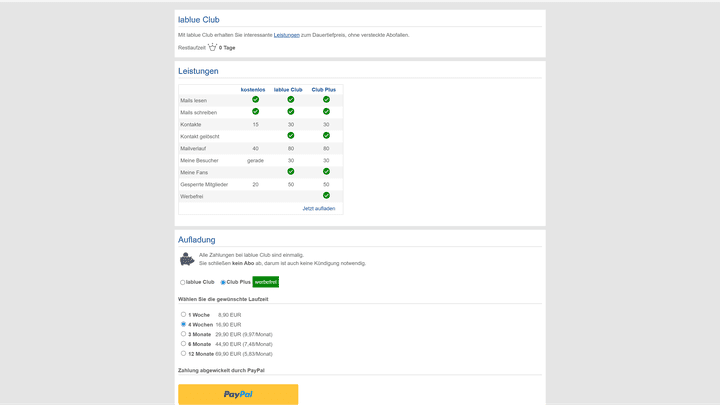Click the Meine Fans checkmark in lablue Club column
This screenshot has height=405, width=720.
[291, 171]
